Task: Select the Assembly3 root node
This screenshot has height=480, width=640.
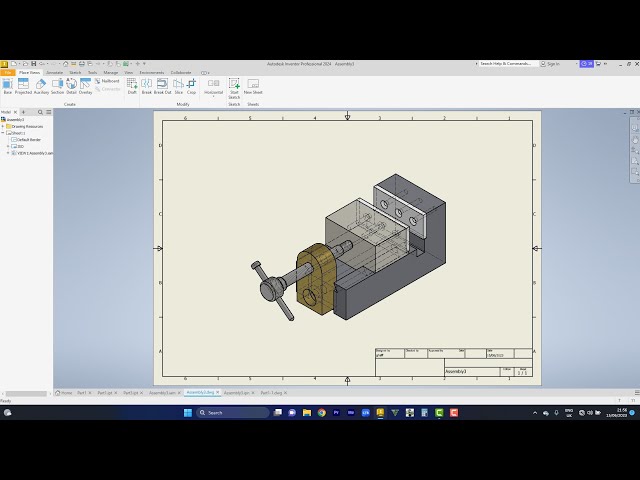Action: click(x=15, y=120)
